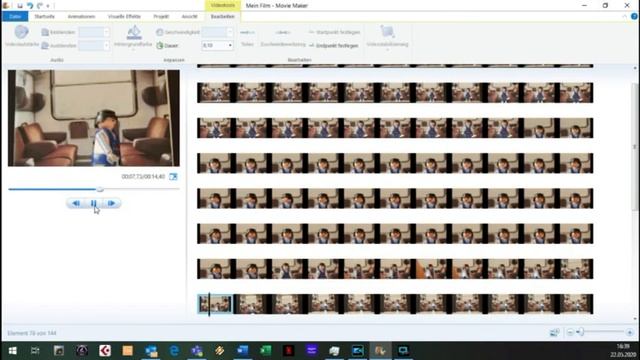Screen dimensions: 640x360
Task: Expand the Dauer duration combo box arrow
Action: point(230,45)
